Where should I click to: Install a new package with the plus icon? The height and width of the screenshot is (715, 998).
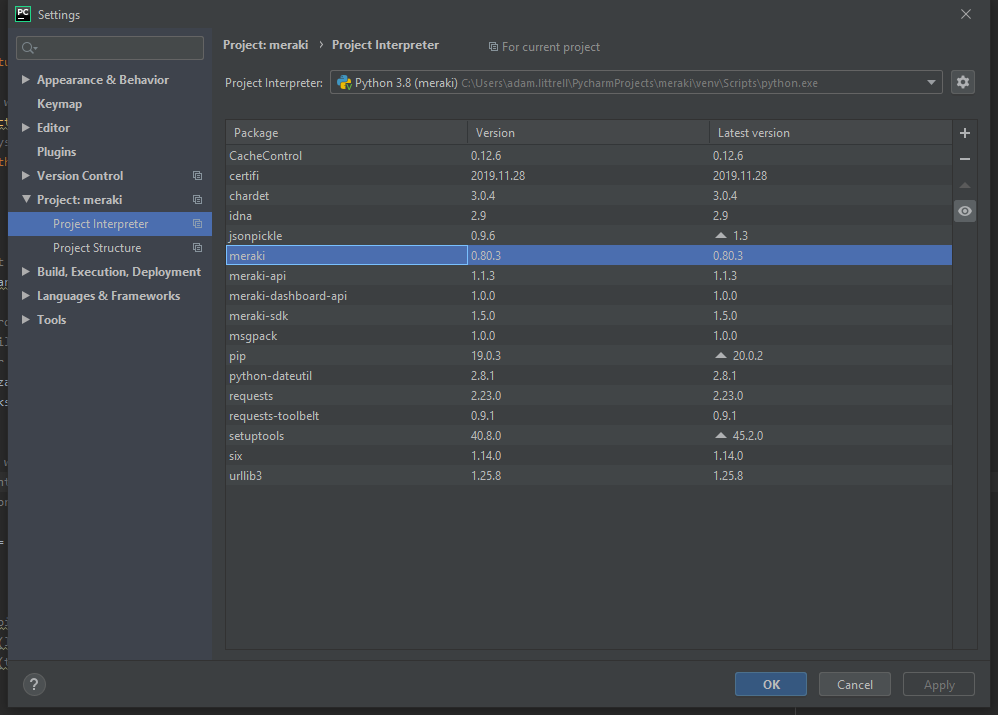[964, 132]
